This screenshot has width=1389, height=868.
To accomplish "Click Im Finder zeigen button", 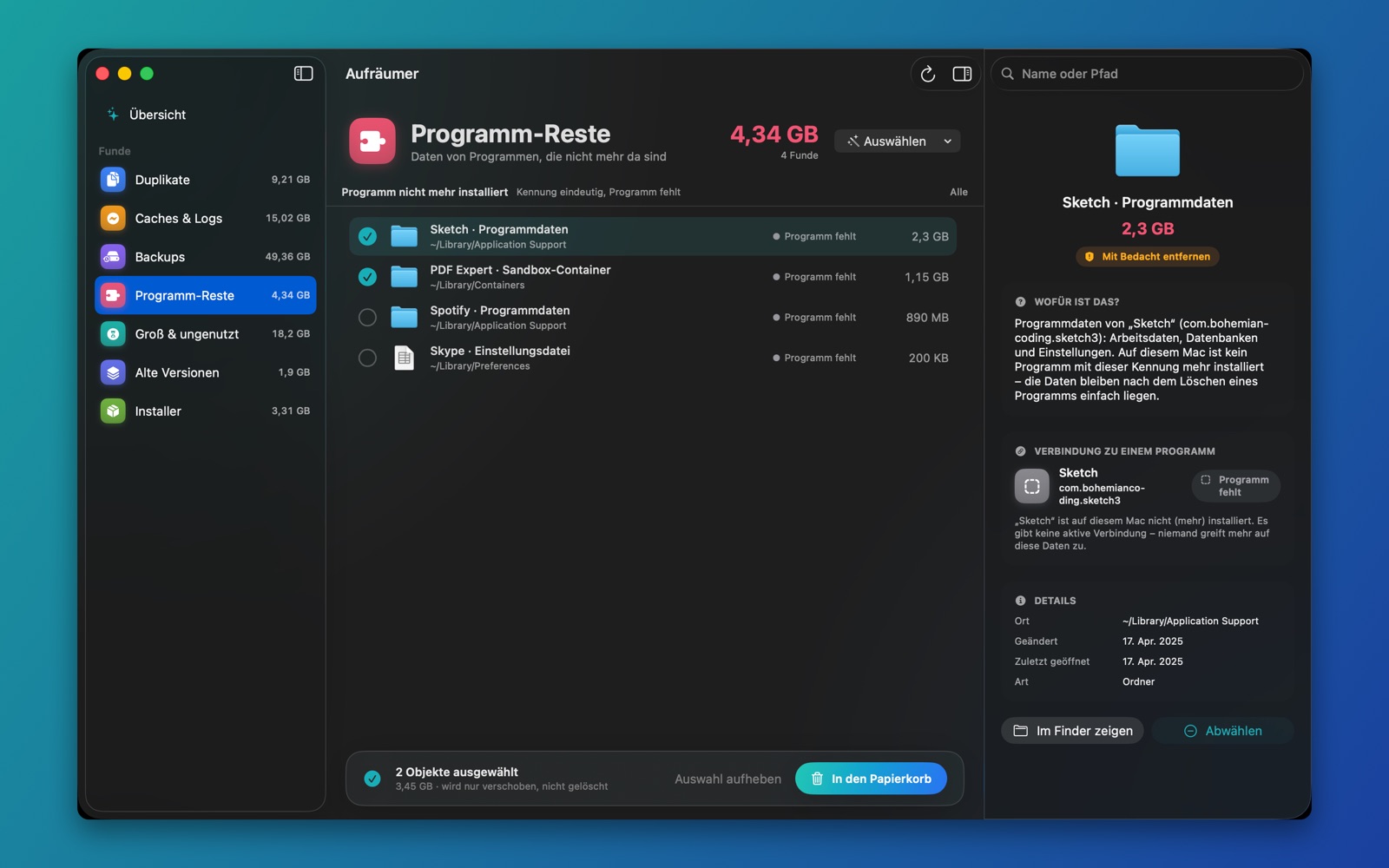I will click(x=1072, y=731).
